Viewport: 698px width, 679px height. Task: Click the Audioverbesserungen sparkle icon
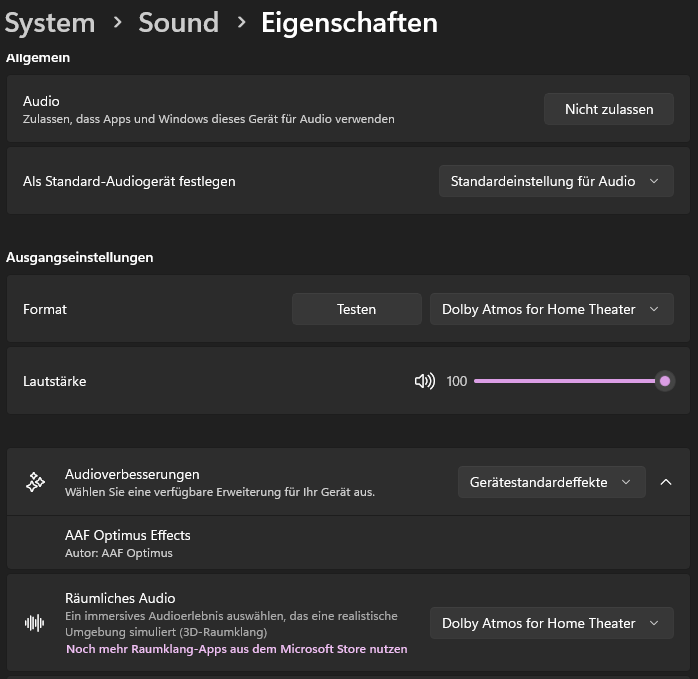(35, 482)
